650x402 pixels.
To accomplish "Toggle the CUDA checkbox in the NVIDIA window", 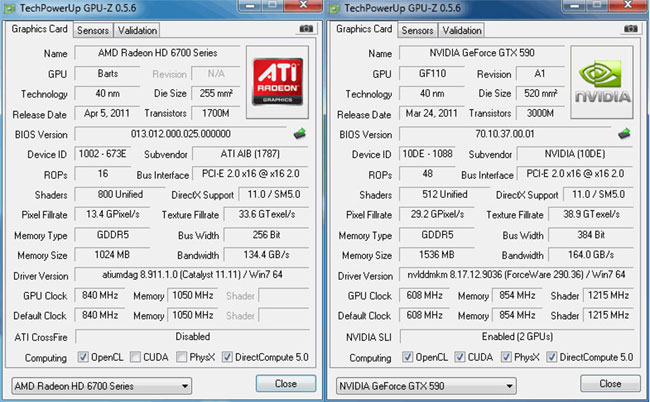I will click(460, 357).
